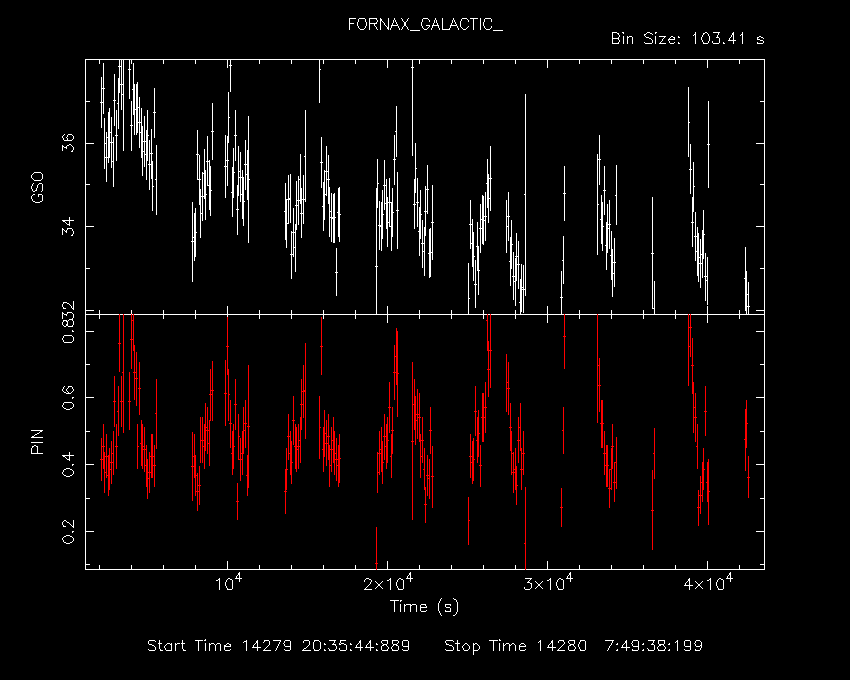Click the 10^4 tick label on the time axis
The height and width of the screenshot is (680, 850).
pos(228,583)
